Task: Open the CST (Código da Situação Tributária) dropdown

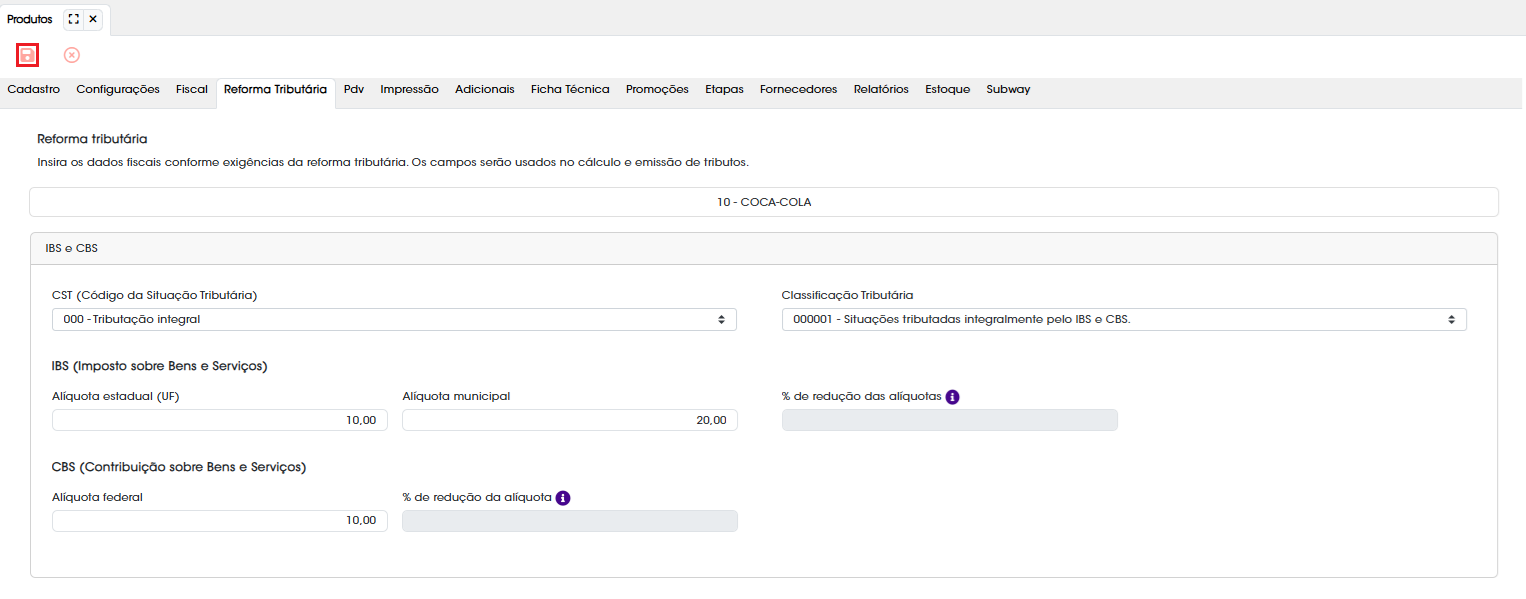Action: (x=394, y=319)
